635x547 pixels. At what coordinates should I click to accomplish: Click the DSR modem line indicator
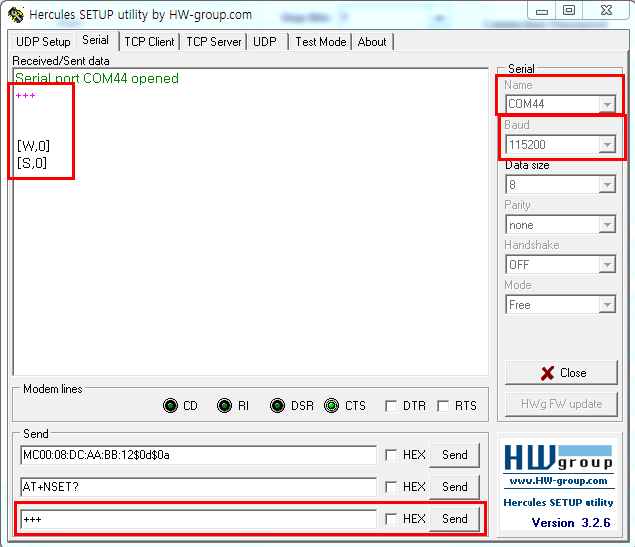[277, 405]
